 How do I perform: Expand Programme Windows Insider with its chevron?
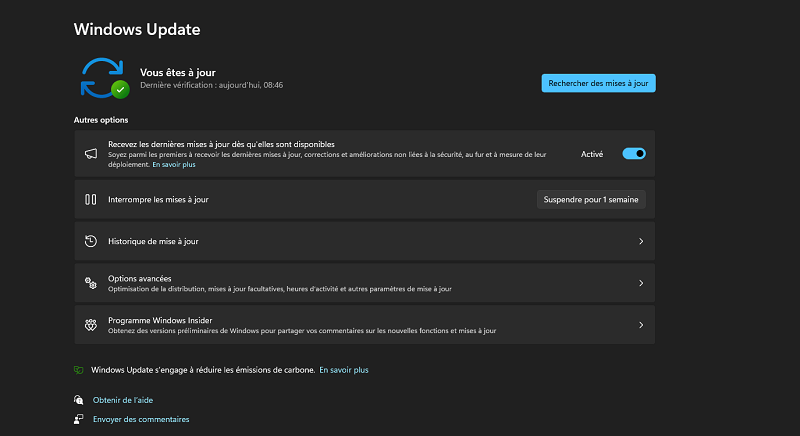(640, 325)
